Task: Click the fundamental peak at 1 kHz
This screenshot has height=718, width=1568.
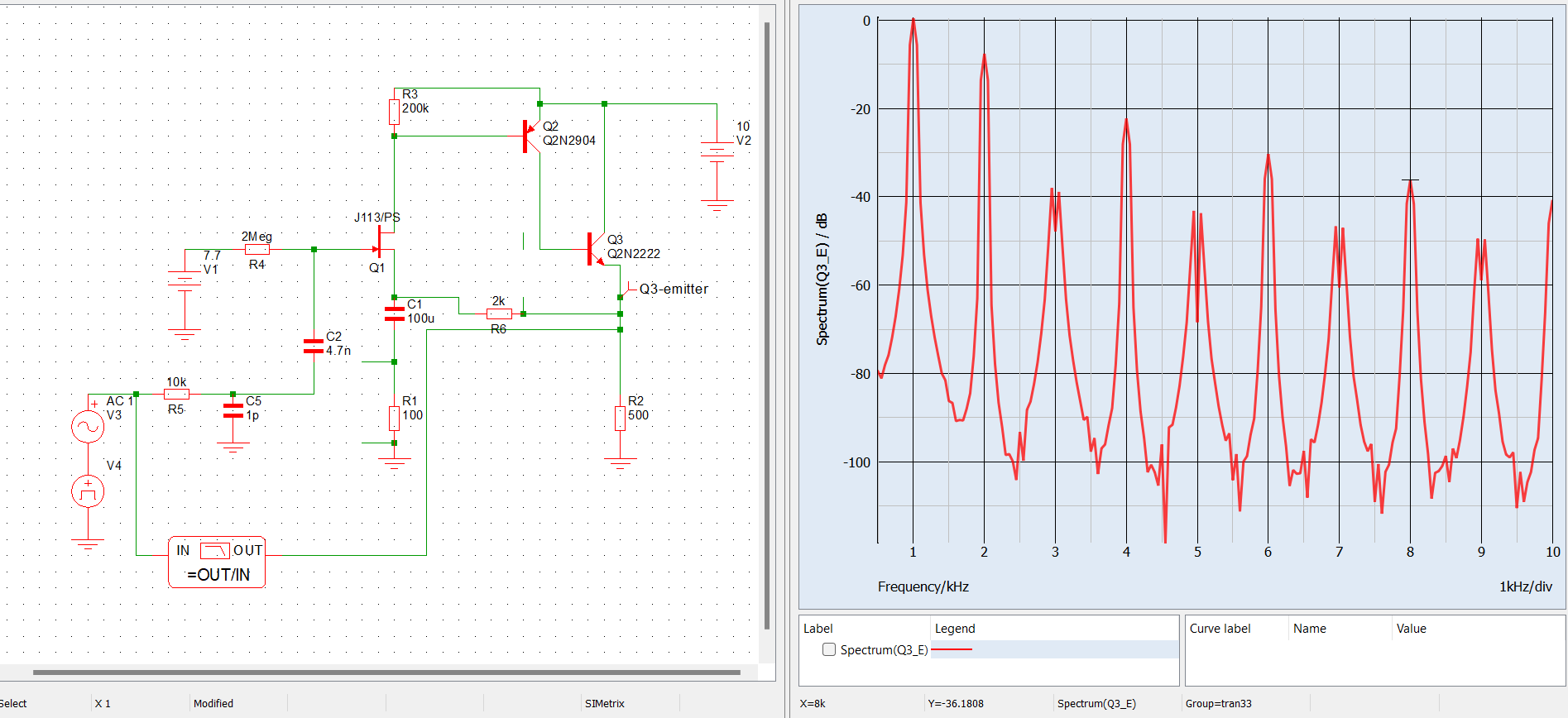Action: click(913, 22)
